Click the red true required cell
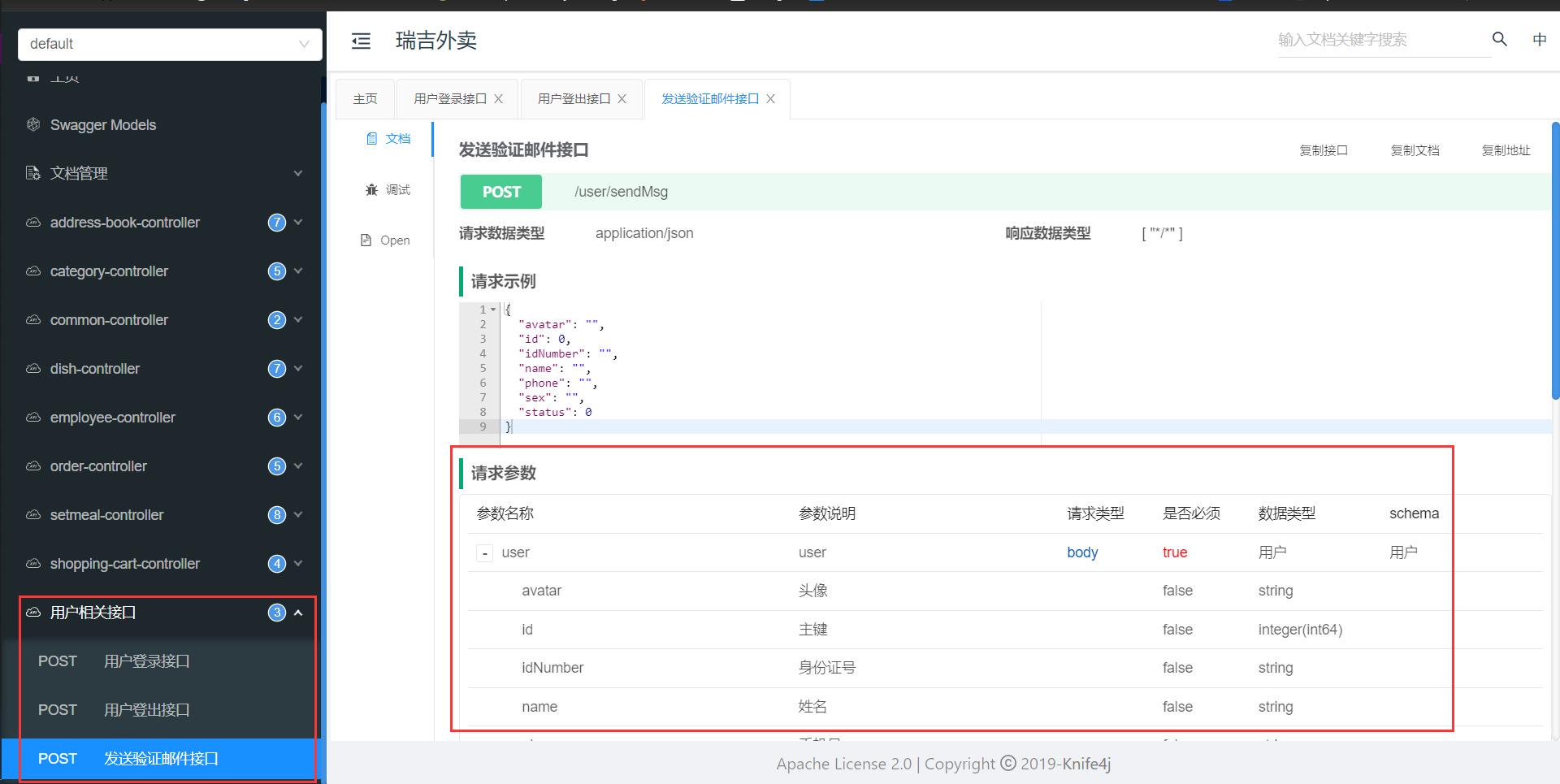This screenshot has width=1560, height=784. click(x=1175, y=552)
